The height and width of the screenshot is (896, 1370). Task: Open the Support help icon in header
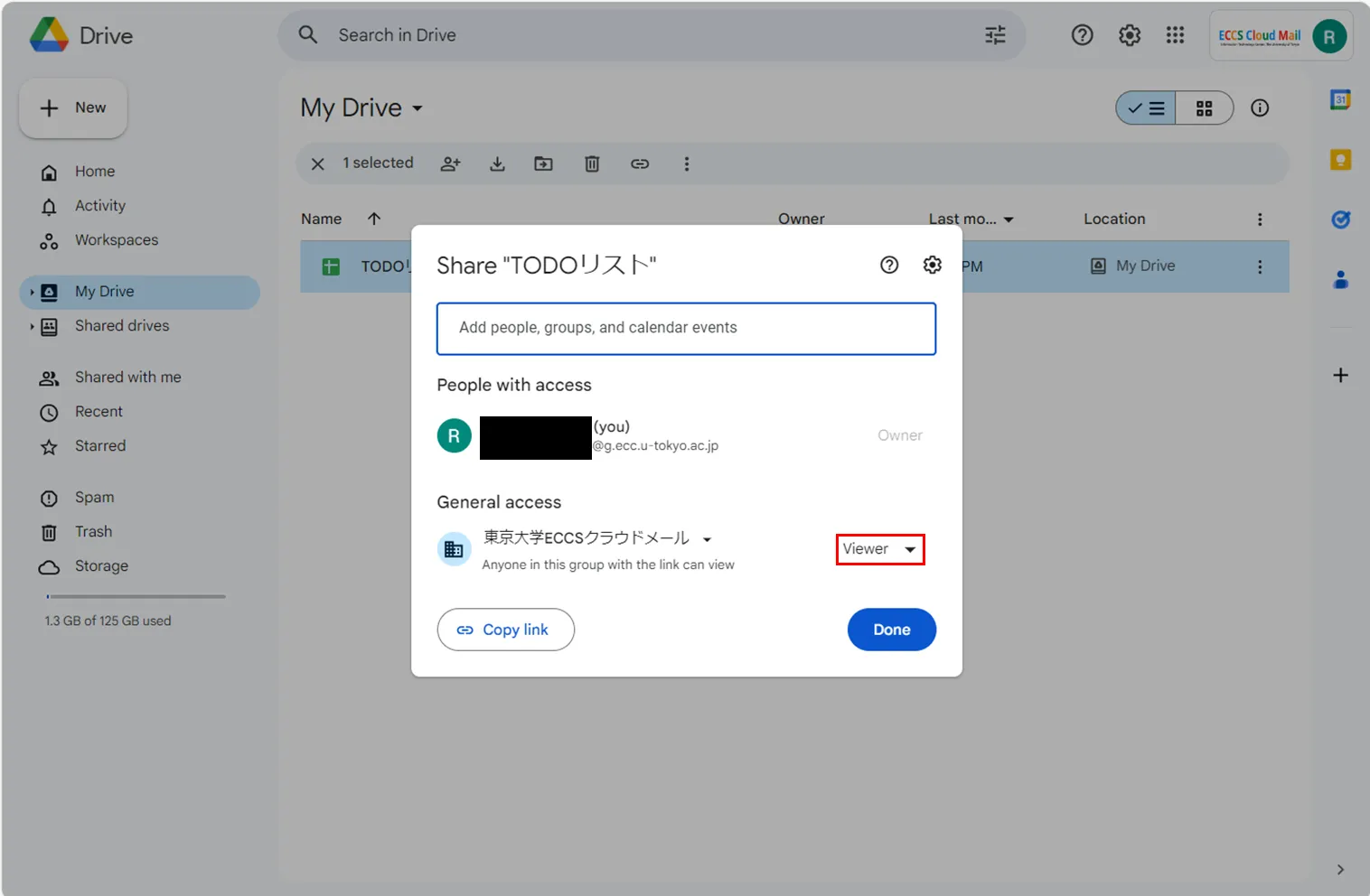click(1082, 35)
